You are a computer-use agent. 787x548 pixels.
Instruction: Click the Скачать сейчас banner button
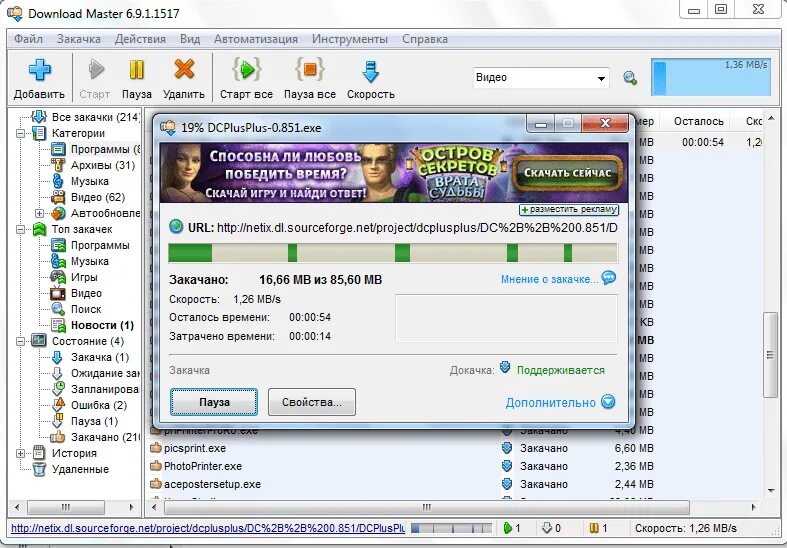[x=568, y=173]
